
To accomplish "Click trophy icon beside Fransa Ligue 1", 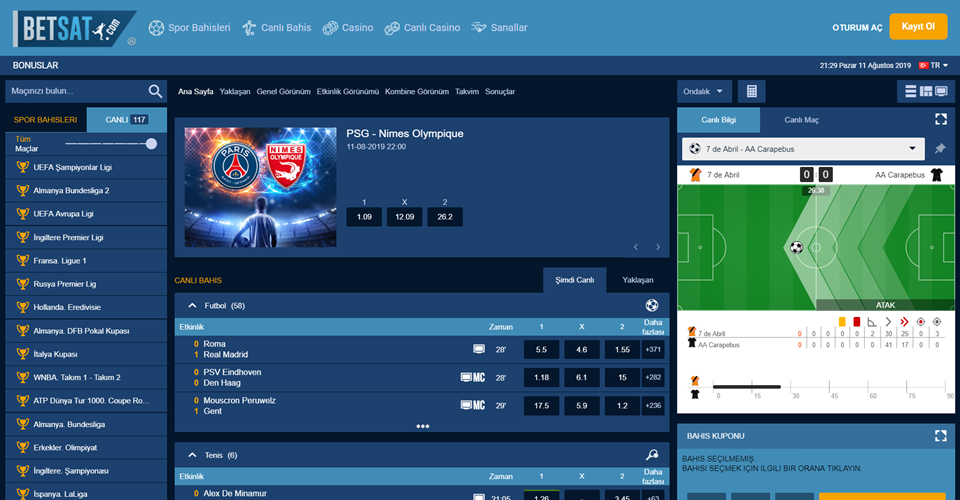I will pos(23,261).
